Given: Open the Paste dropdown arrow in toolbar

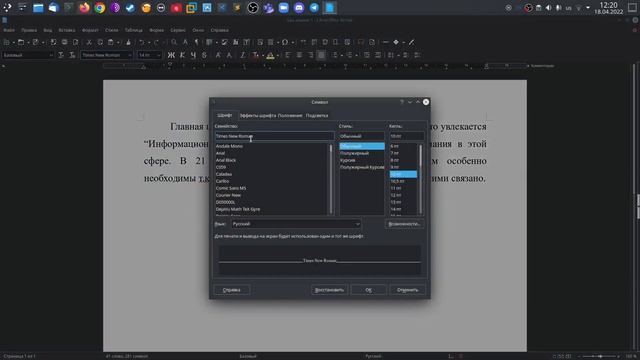Looking at the screenshot, I should click(x=118, y=42).
